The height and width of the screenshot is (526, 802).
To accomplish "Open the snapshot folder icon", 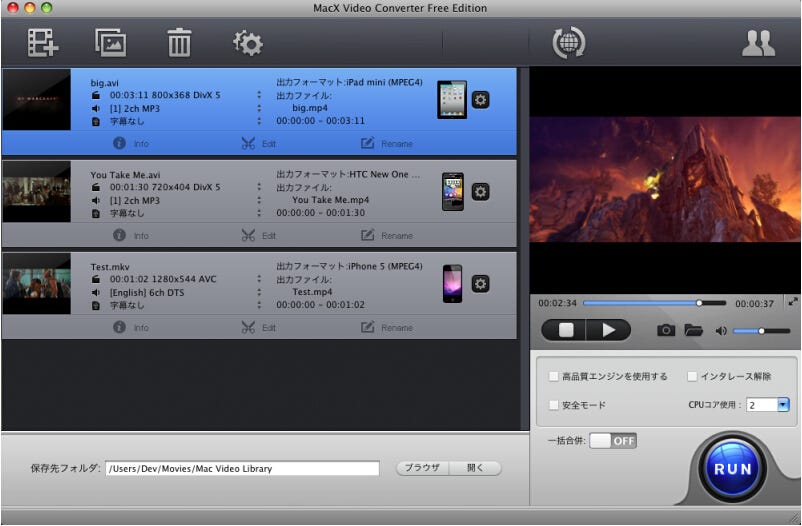I will point(694,331).
